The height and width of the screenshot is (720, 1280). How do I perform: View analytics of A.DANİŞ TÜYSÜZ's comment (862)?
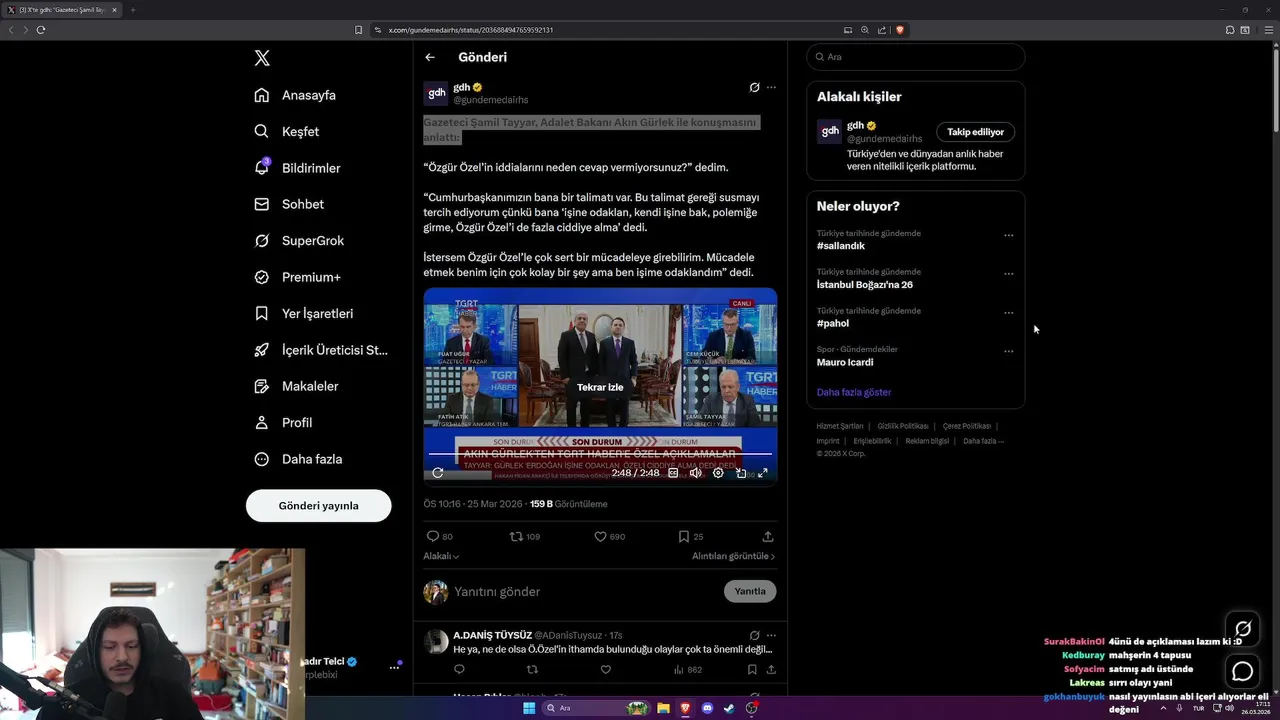687,670
